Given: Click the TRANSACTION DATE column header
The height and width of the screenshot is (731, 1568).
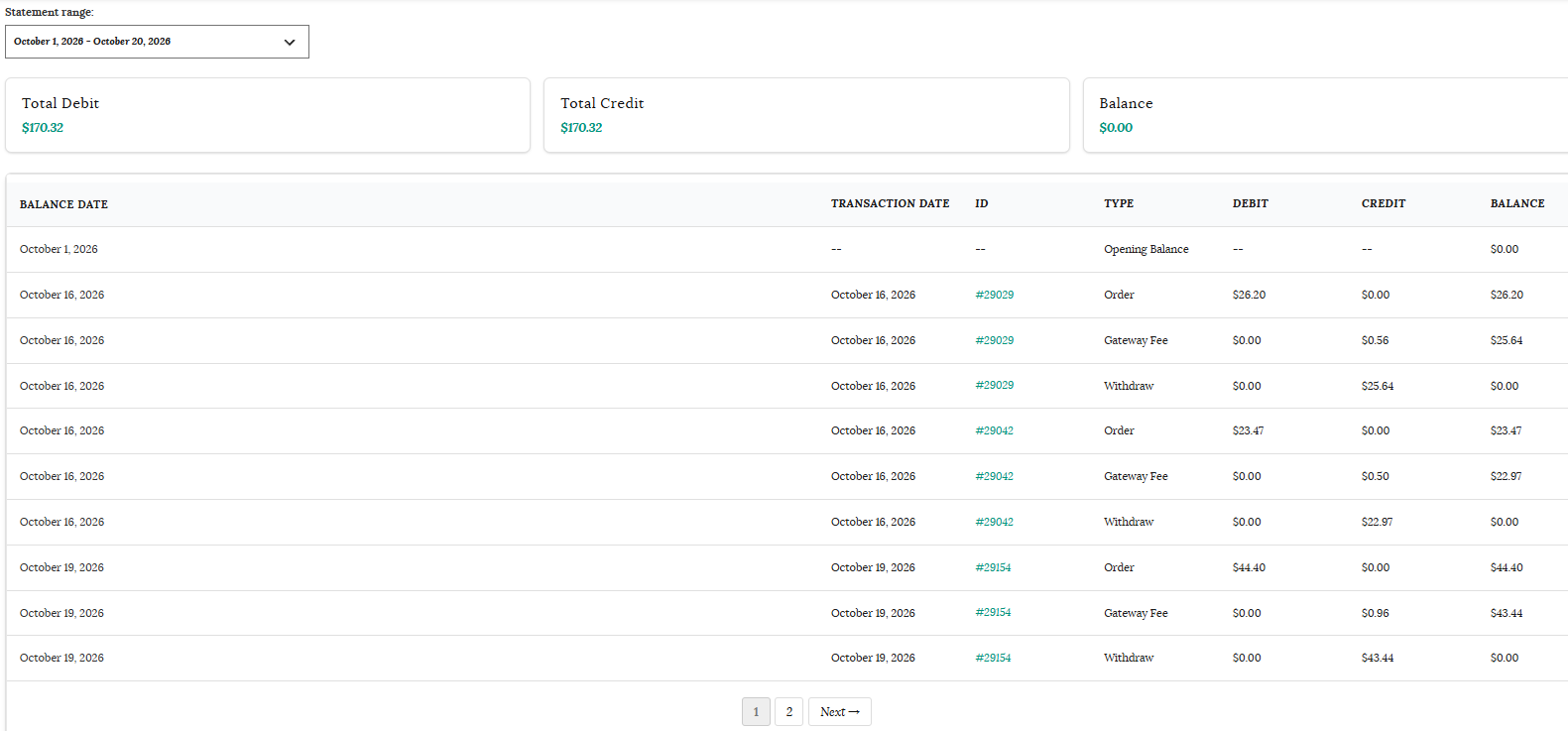Looking at the screenshot, I should tap(890, 203).
